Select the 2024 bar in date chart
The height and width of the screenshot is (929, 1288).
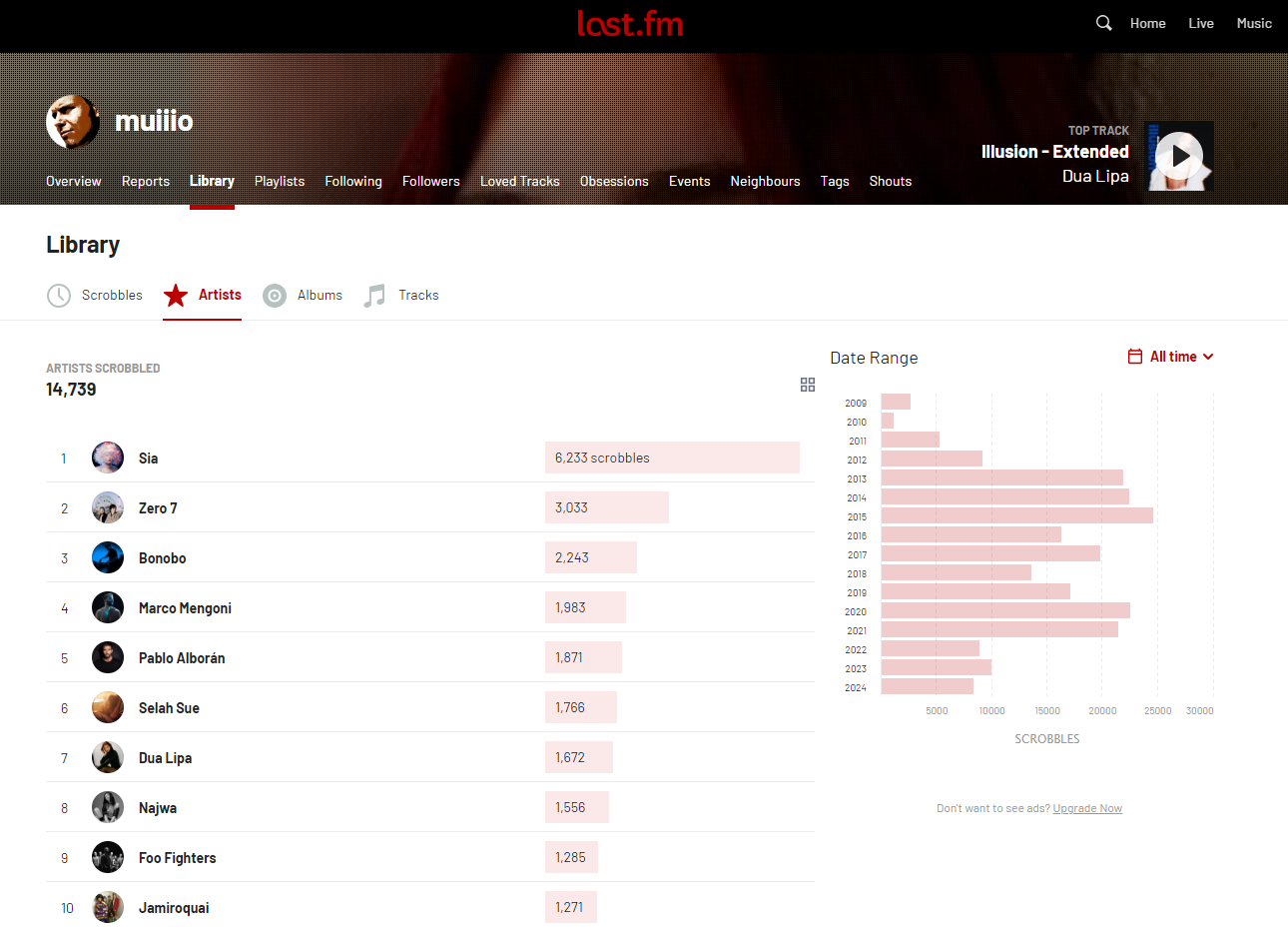pos(927,686)
